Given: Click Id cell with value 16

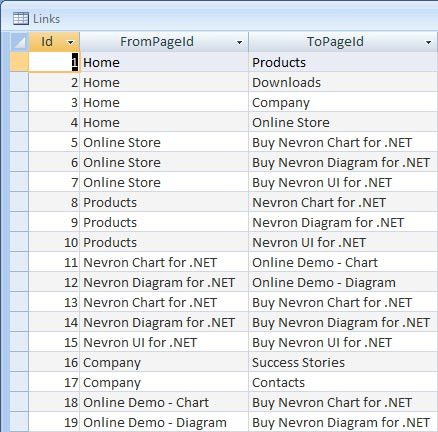Looking at the screenshot, I should coord(54,362).
